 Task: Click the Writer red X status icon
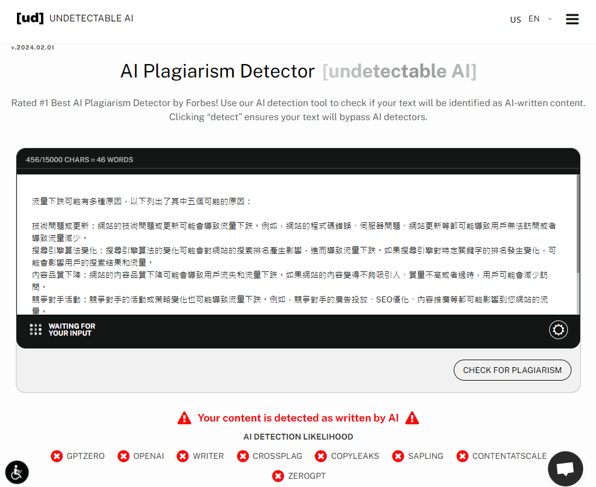point(182,456)
